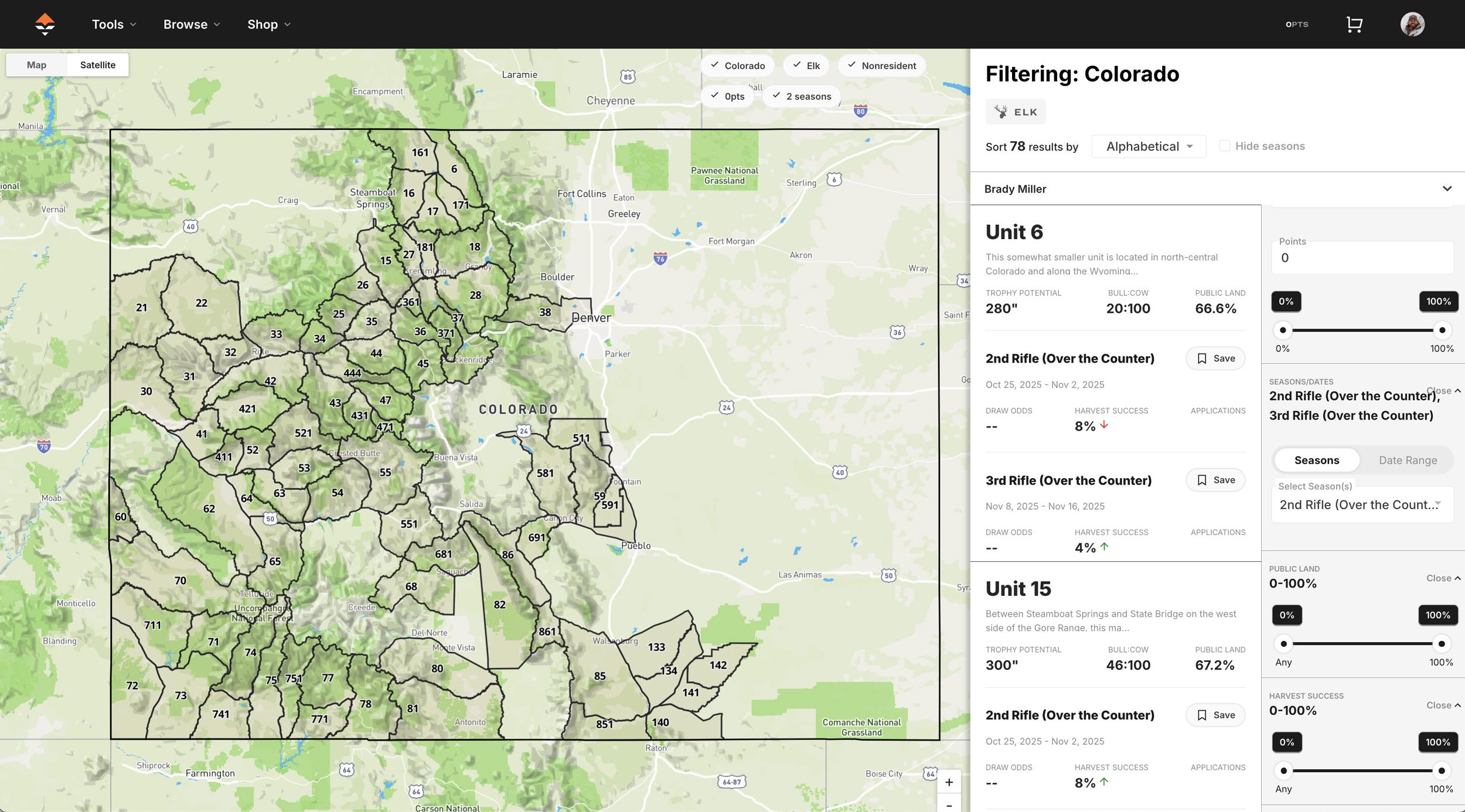Open the Alphabetical sort dropdown
The width and height of the screenshot is (1465, 812).
(1148, 146)
